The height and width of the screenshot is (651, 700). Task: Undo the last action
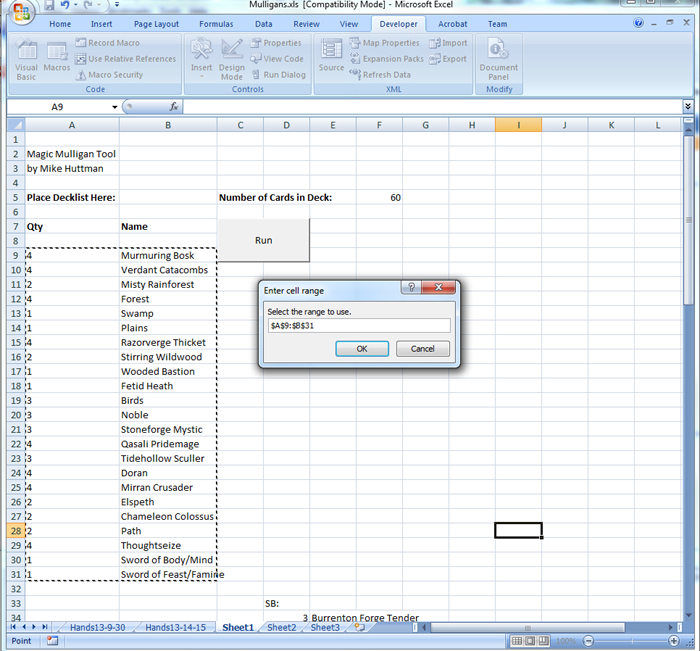click(x=66, y=5)
